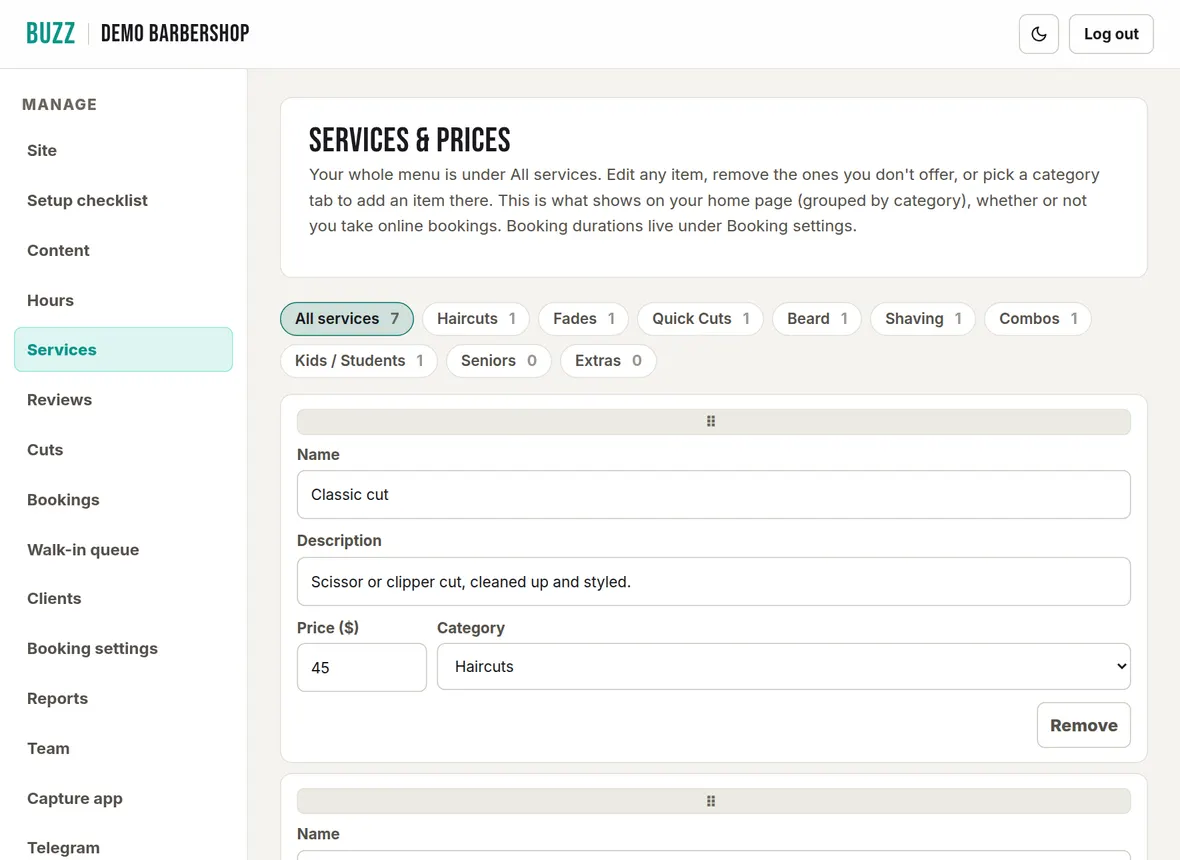Switch to the Fades category tab
The width and height of the screenshot is (1180, 860).
click(x=583, y=319)
